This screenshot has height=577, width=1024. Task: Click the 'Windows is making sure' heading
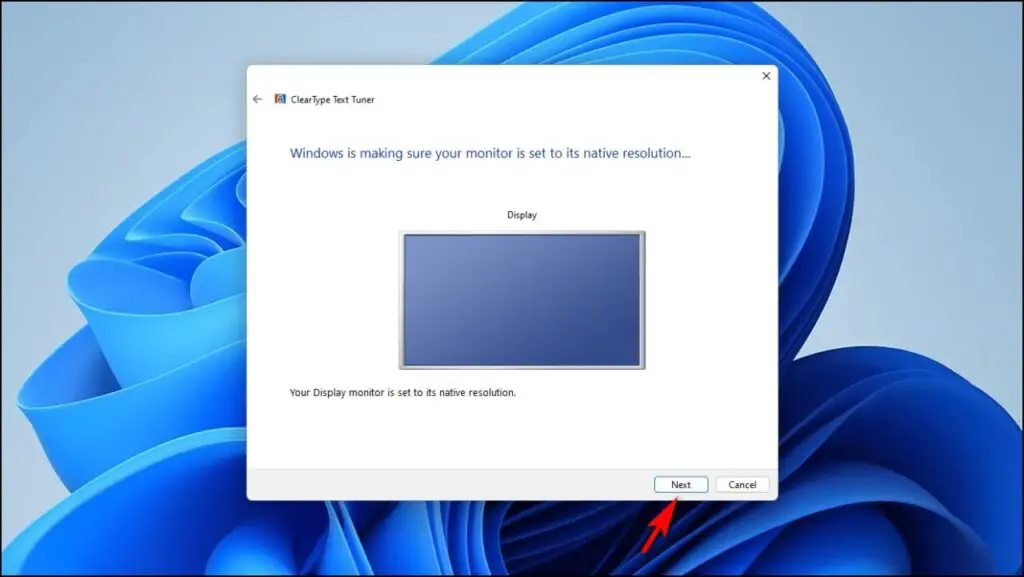click(x=490, y=153)
